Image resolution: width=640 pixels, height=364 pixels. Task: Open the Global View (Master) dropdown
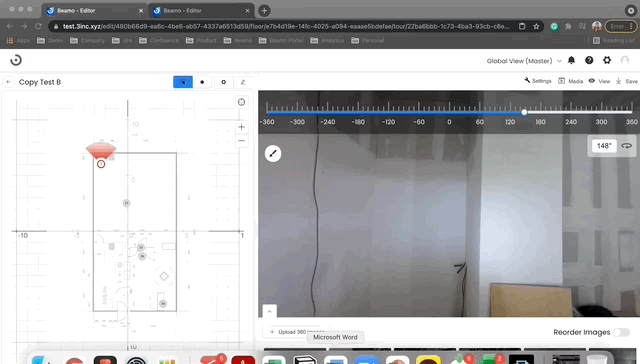point(524,61)
